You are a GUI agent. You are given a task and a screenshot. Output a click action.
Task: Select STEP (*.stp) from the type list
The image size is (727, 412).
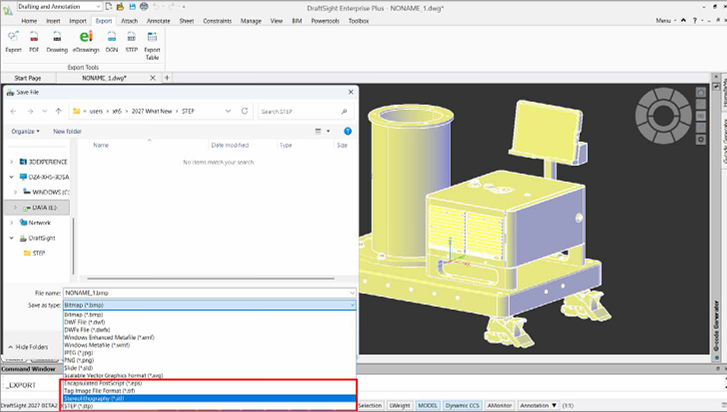click(210, 406)
